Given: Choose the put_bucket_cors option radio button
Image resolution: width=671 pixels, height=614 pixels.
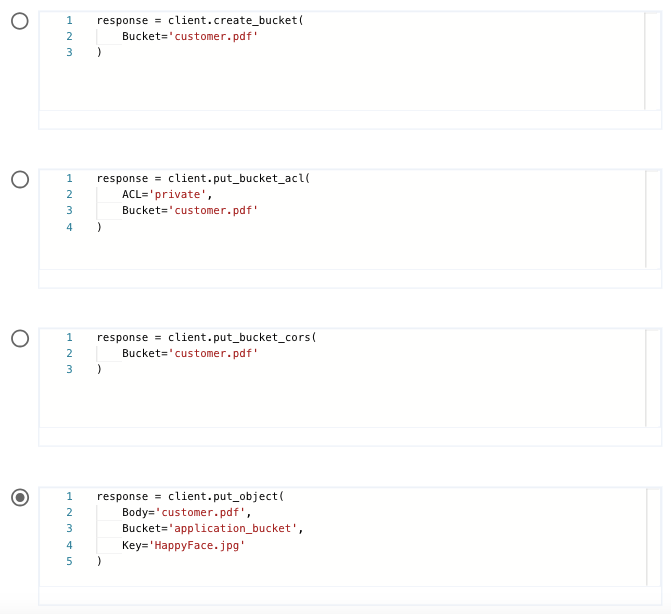Looking at the screenshot, I should pos(20,338).
